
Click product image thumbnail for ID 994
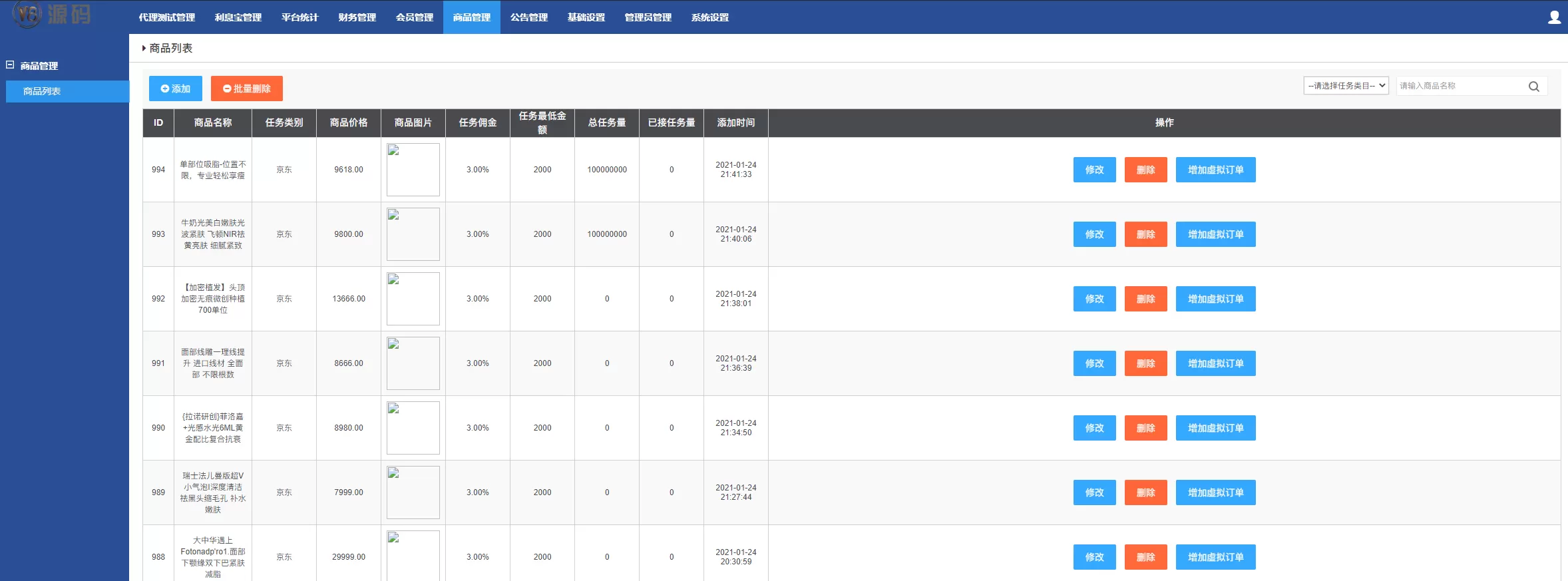[x=413, y=170]
